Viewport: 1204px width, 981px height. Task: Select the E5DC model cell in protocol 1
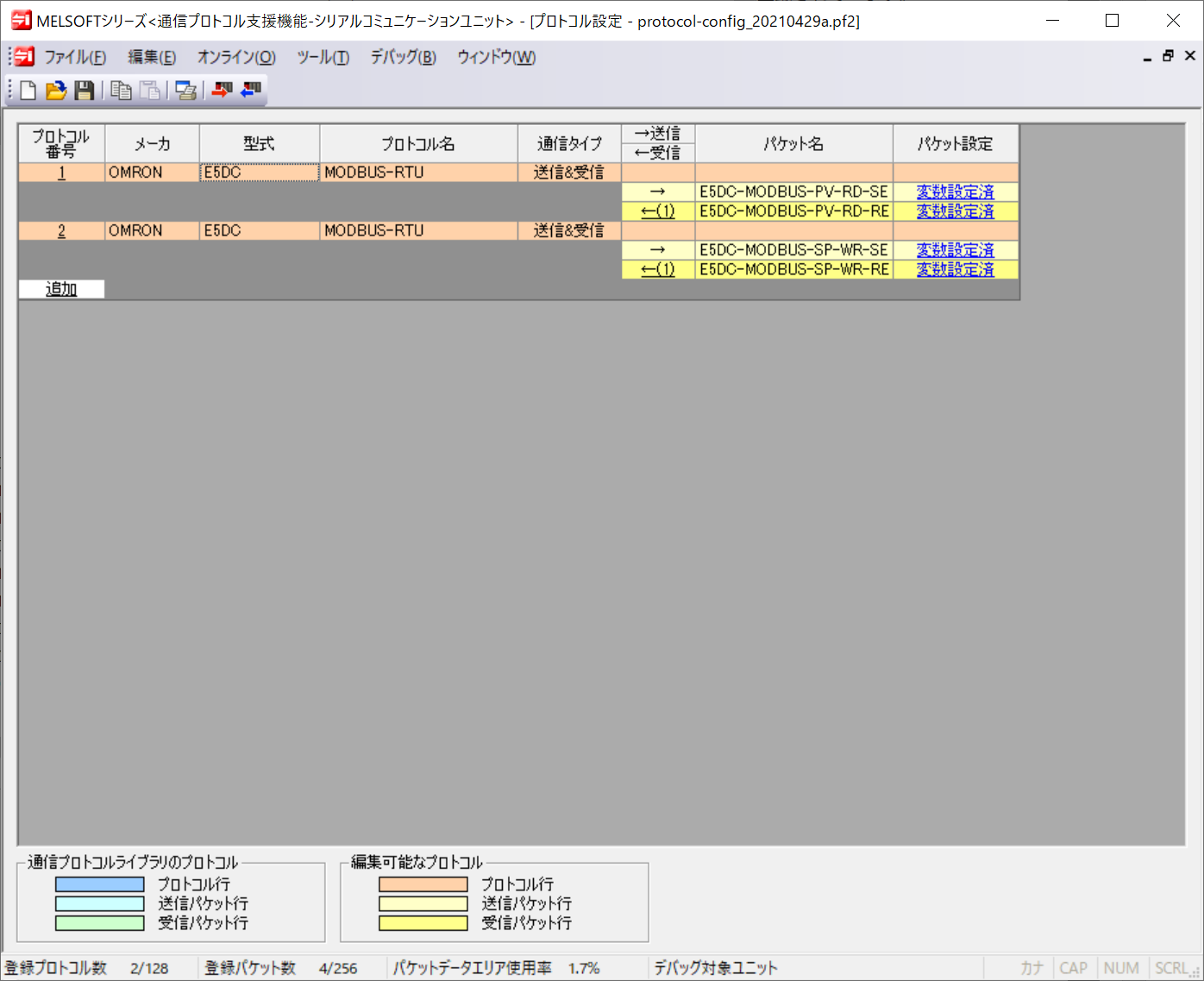click(260, 173)
